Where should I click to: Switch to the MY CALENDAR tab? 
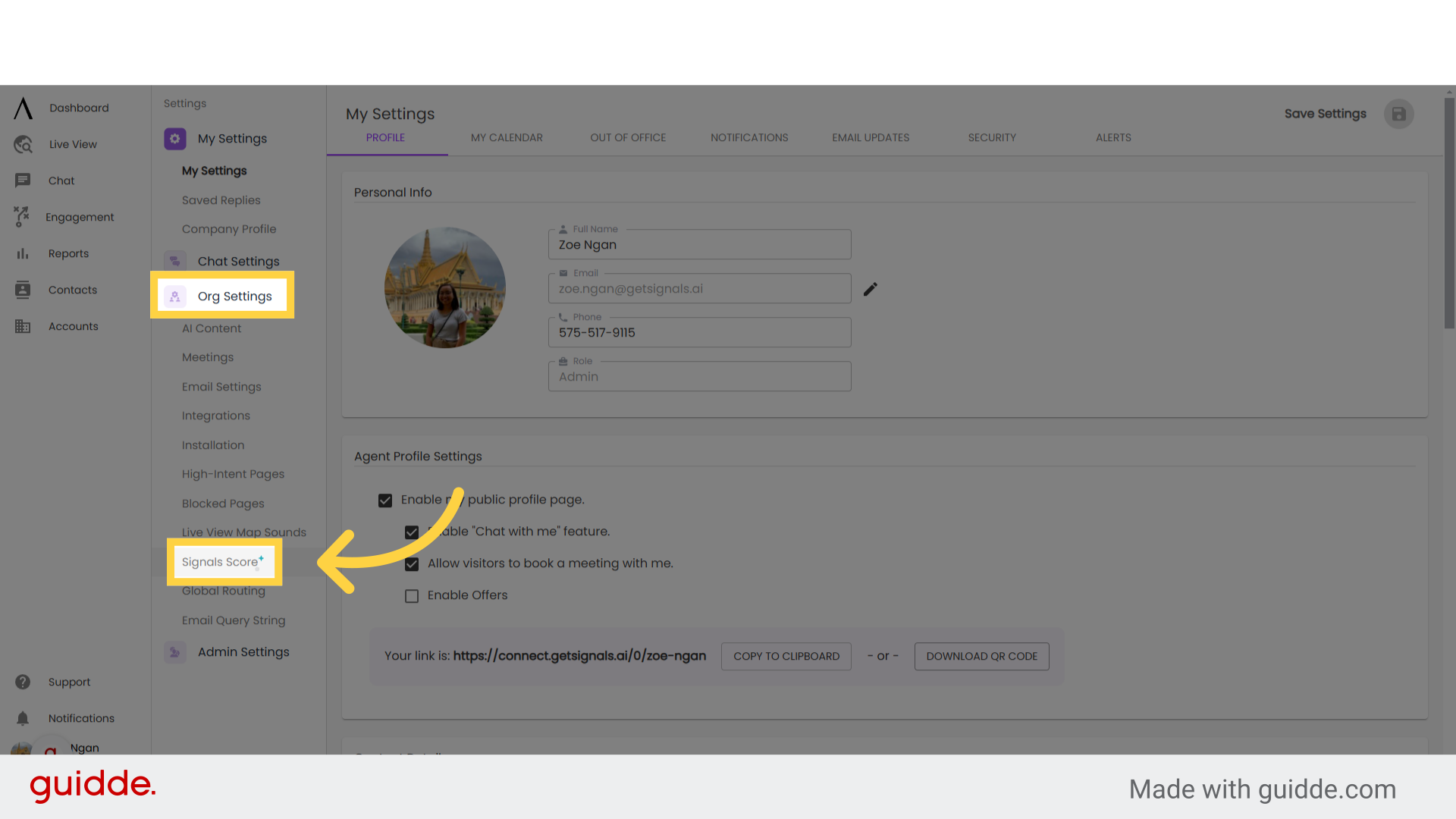507,138
